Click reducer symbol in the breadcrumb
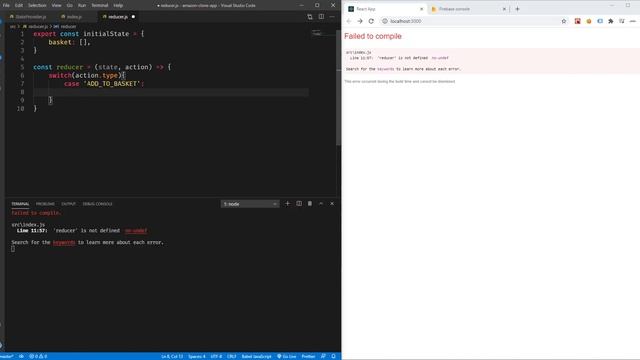 68,27
